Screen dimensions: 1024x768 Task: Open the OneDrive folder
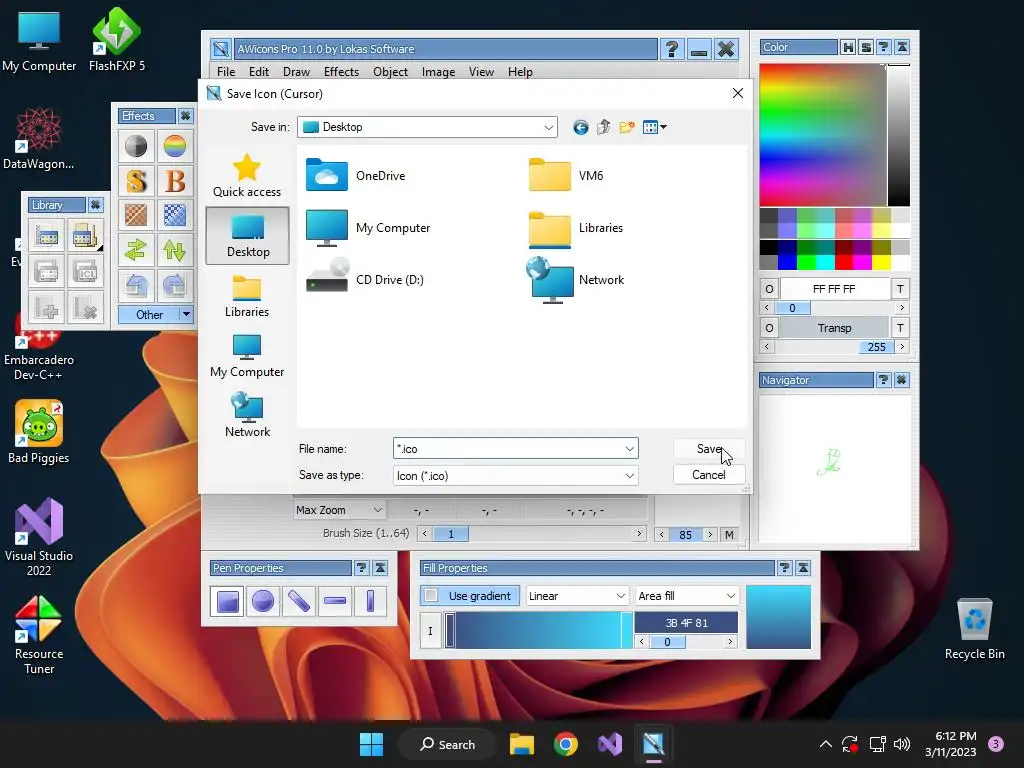click(356, 175)
